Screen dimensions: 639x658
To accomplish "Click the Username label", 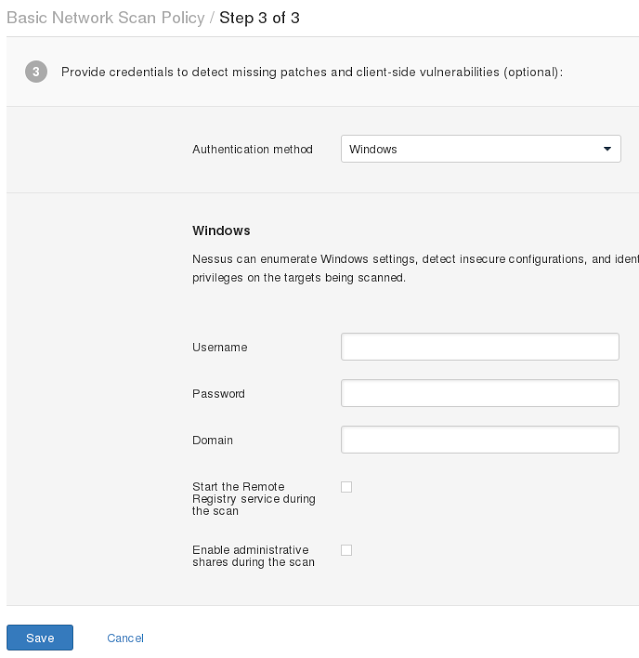I will coord(219,347).
